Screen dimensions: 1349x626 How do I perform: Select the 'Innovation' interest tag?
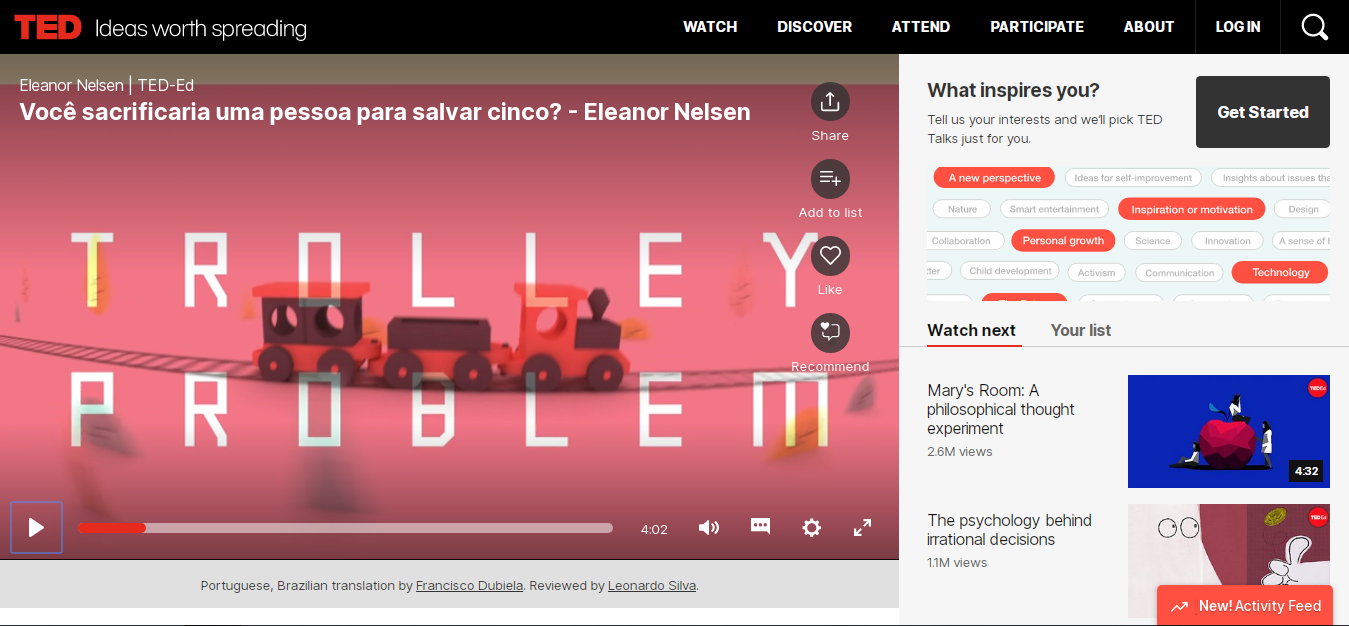click(1227, 241)
